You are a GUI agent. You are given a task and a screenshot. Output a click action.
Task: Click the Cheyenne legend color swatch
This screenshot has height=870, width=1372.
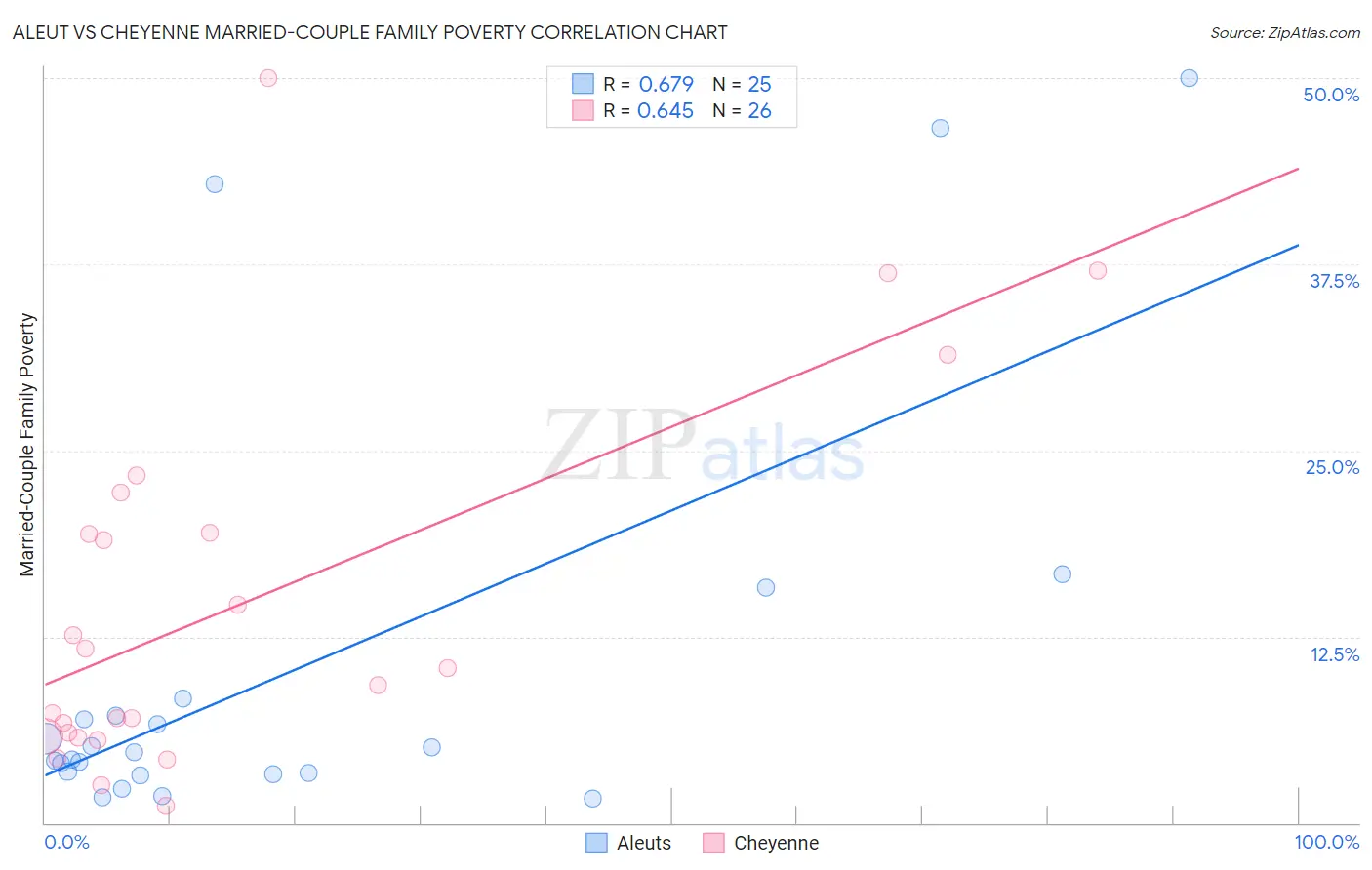[713, 843]
